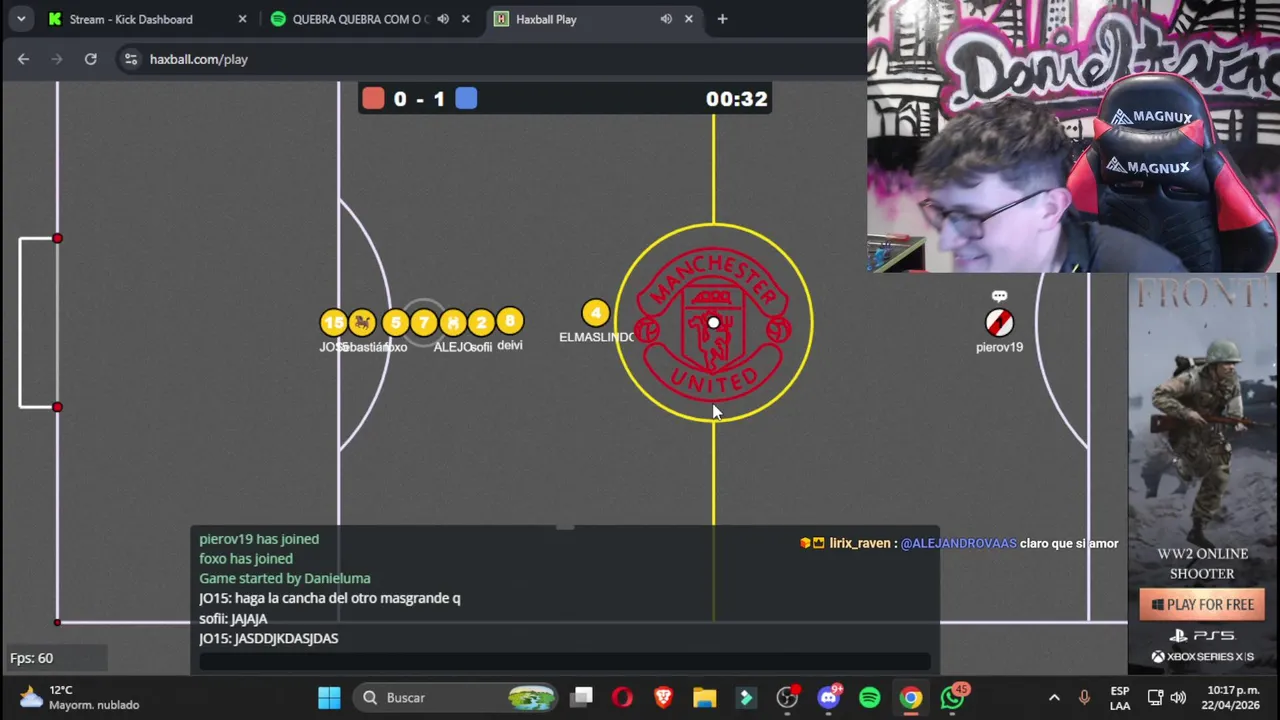Click player disc labeled ALEJO
The image size is (1280, 720).
tap(453, 322)
